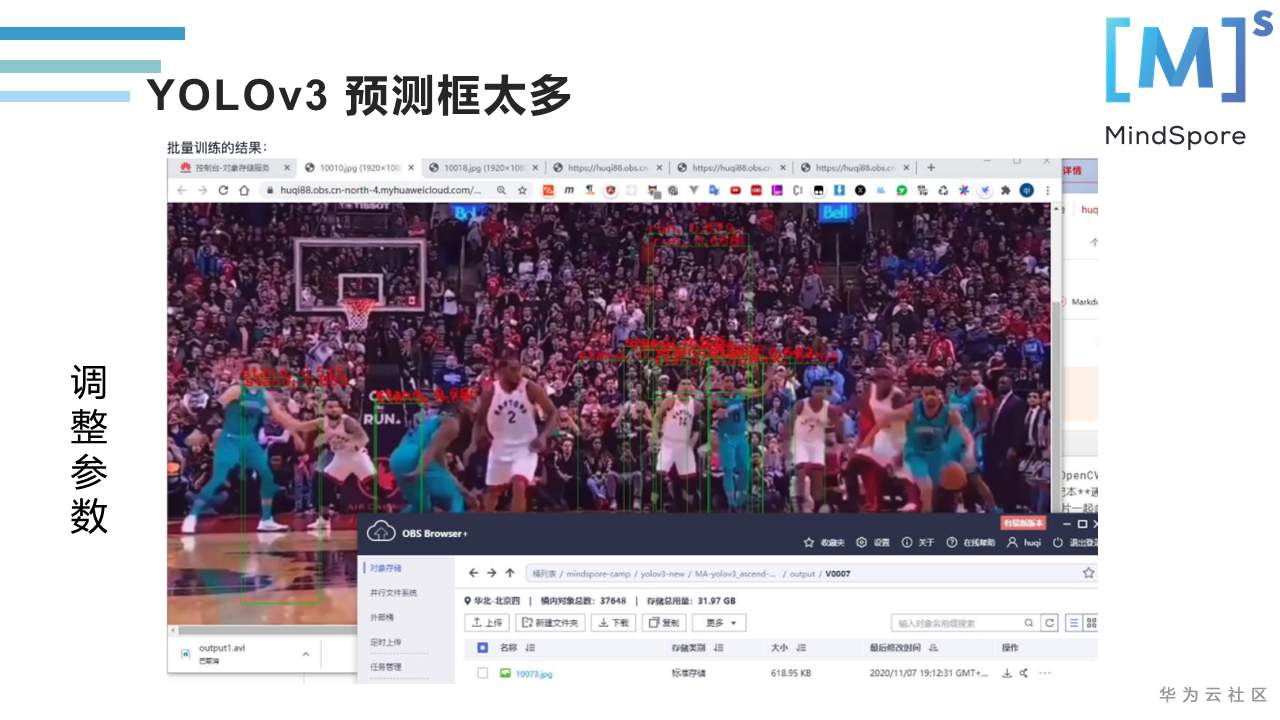Open OBS Browser+ online help question-mark icon

(952, 542)
